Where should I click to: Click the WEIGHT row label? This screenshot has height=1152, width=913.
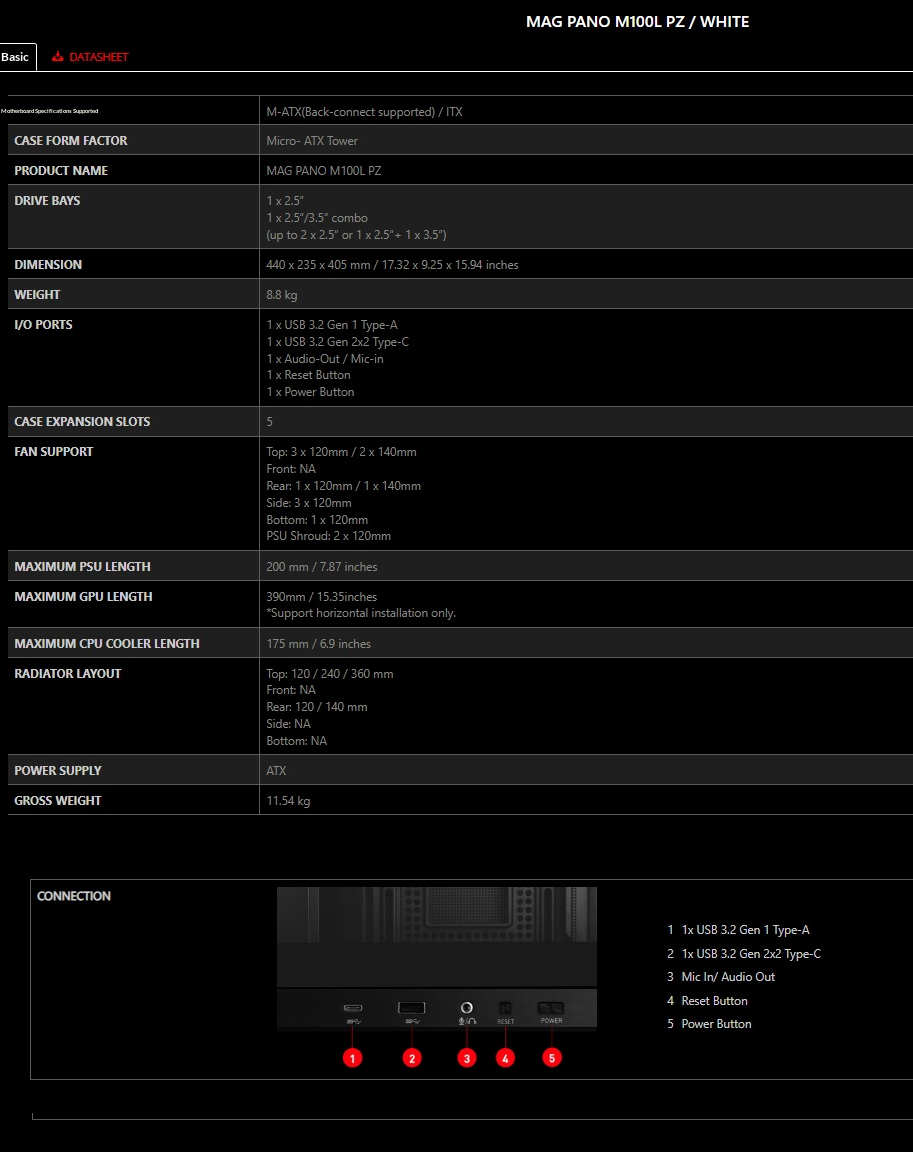tap(37, 295)
